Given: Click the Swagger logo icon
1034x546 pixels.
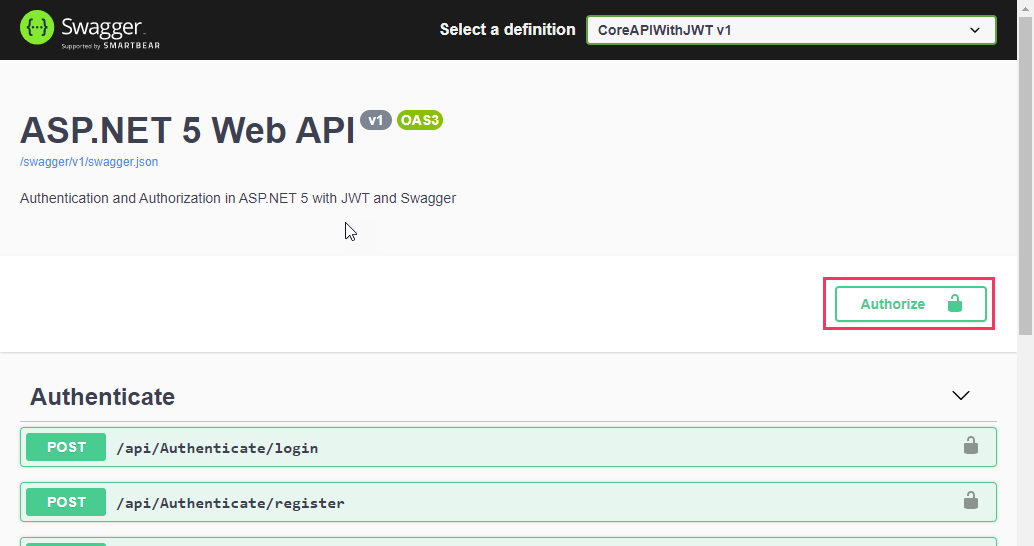Looking at the screenshot, I should (37, 28).
